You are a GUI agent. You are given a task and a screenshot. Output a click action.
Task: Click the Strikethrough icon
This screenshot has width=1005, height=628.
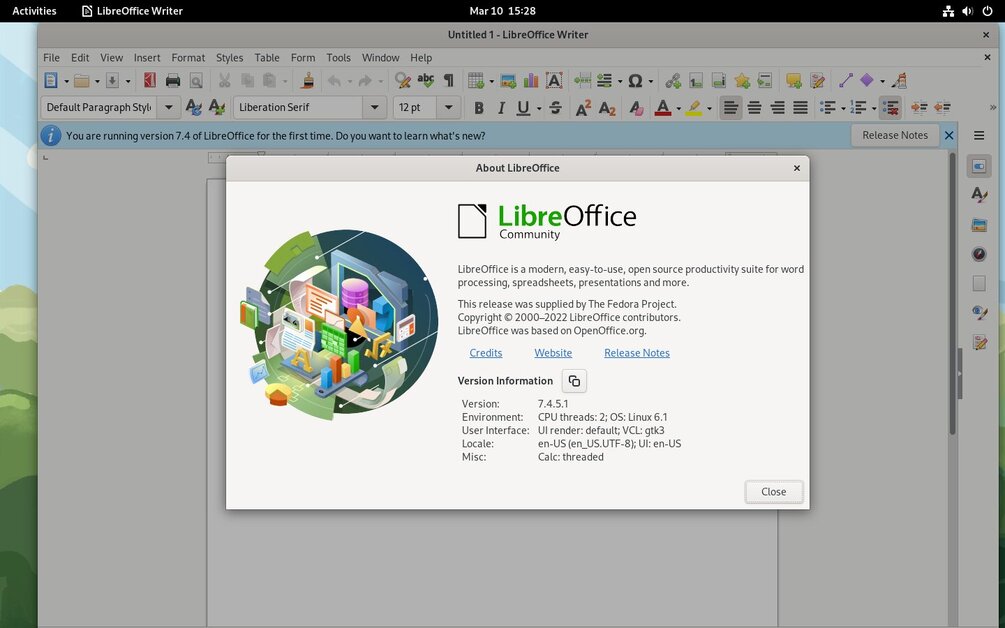[x=556, y=108]
